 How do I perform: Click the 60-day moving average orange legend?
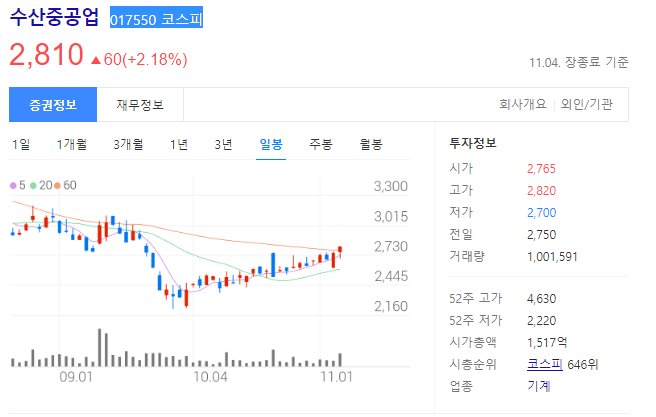click(x=65, y=185)
